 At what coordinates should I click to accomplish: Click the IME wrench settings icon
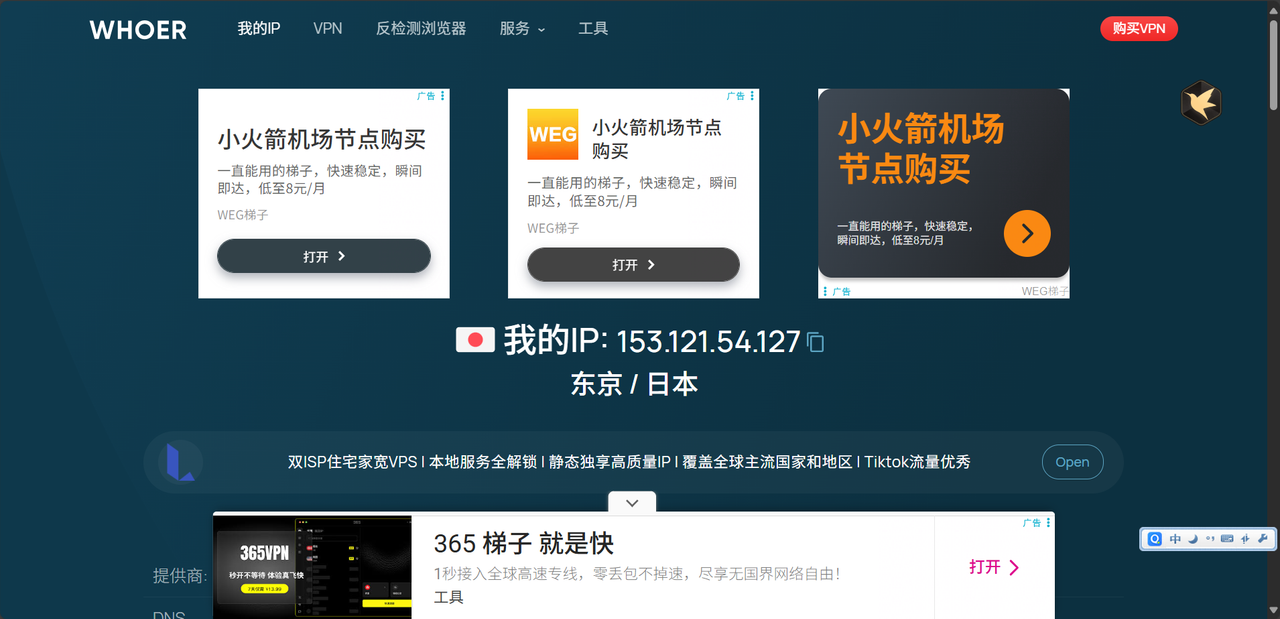(x=1262, y=539)
